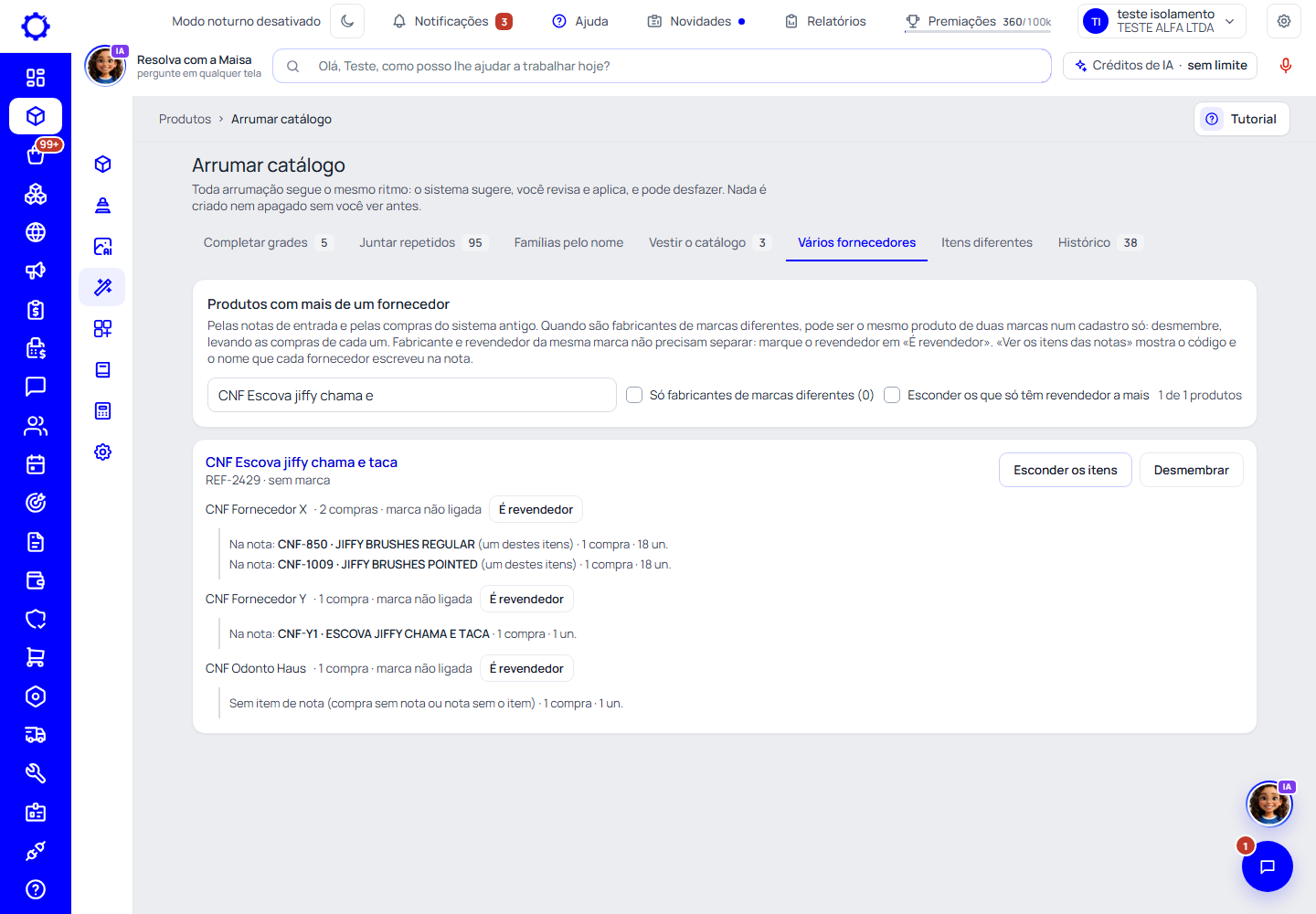Viewport: 1316px width, 914px height.
Task: Mark CNF Odonto Haus as 'É revendedor'
Action: coord(526,668)
